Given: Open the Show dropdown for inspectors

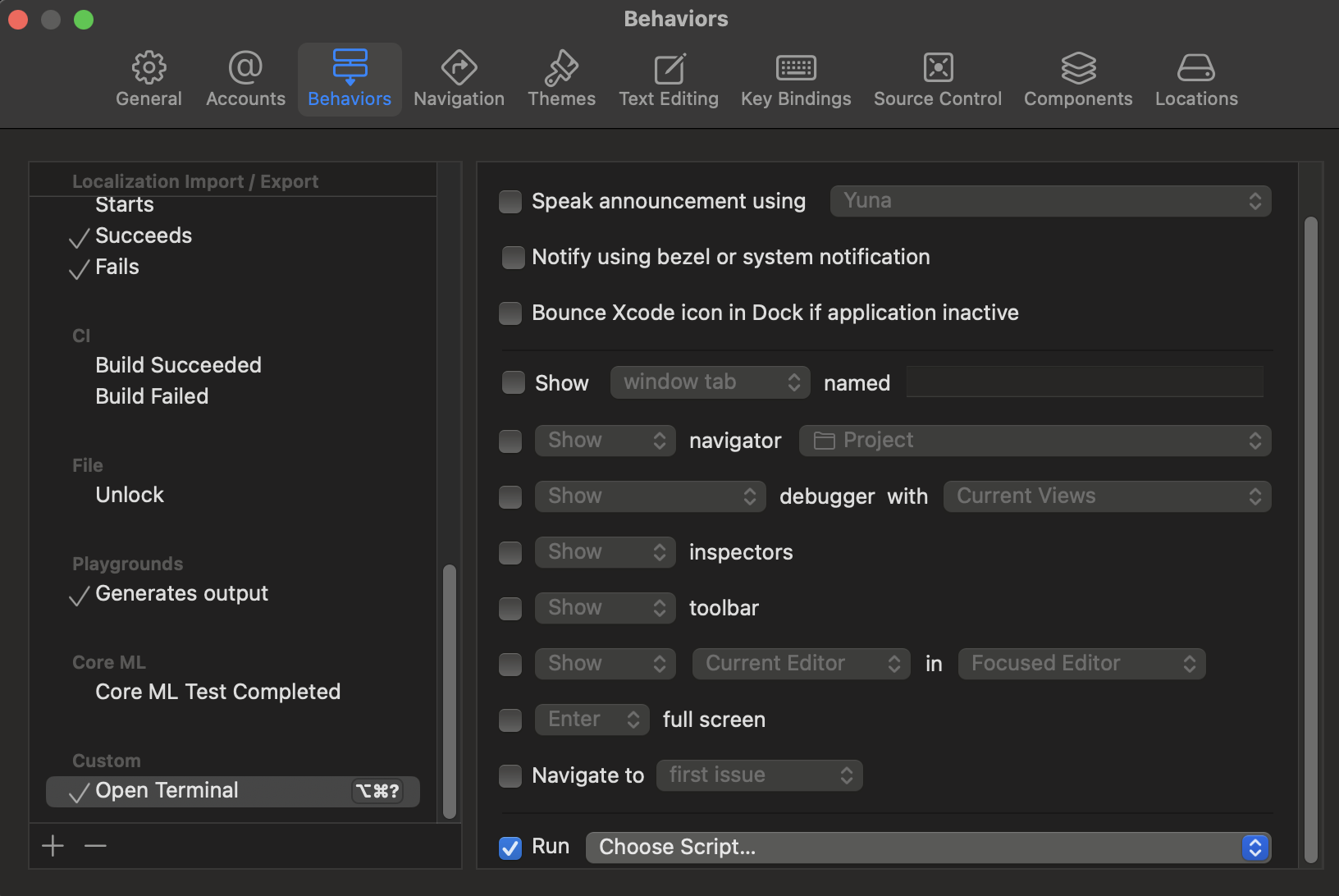Looking at the screenshot, I should 605,552.
